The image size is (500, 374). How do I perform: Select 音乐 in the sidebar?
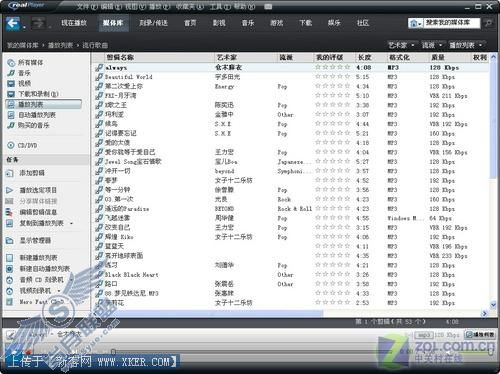point(19,73)
